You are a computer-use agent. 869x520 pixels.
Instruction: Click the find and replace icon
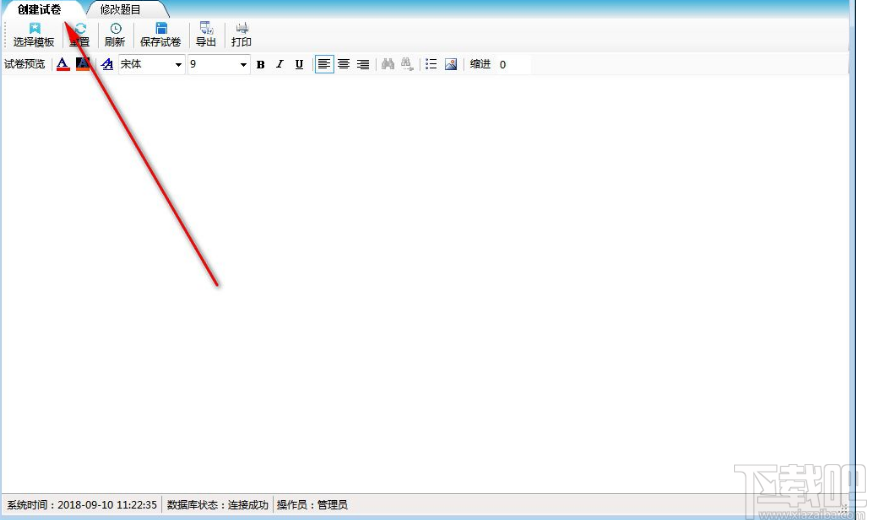pos(407,64)
